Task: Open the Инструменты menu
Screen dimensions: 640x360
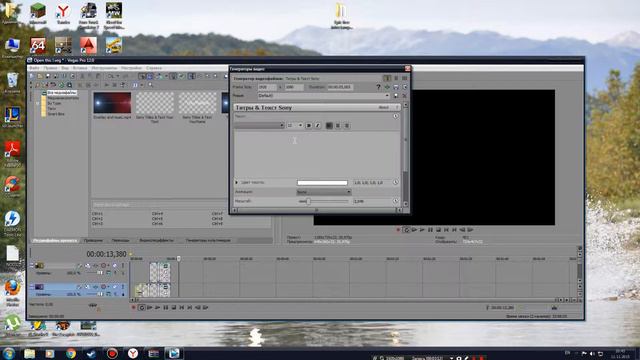Action: point(104,68)
